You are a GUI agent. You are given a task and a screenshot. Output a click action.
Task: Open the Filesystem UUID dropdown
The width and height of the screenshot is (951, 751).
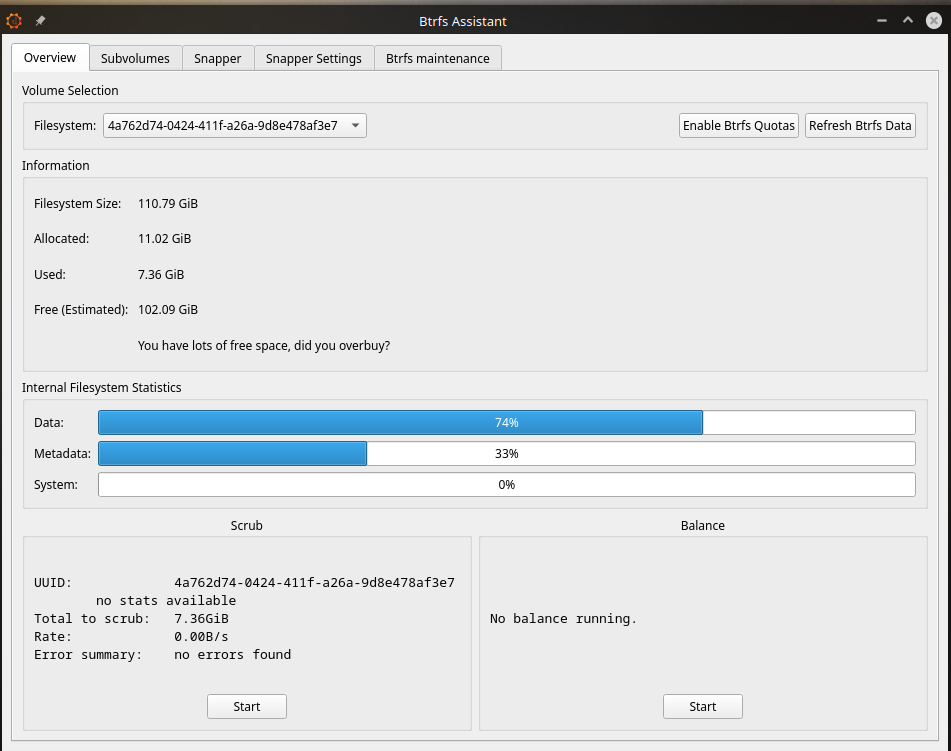235,126
